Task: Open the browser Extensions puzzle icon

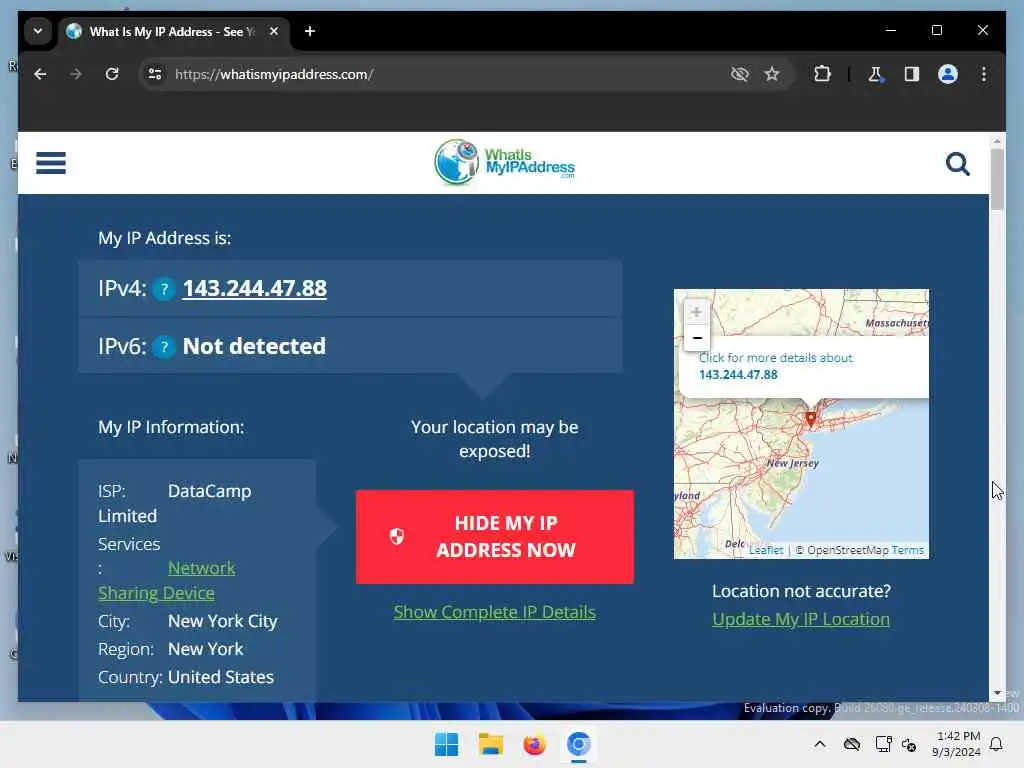Action: coord(822,74)
